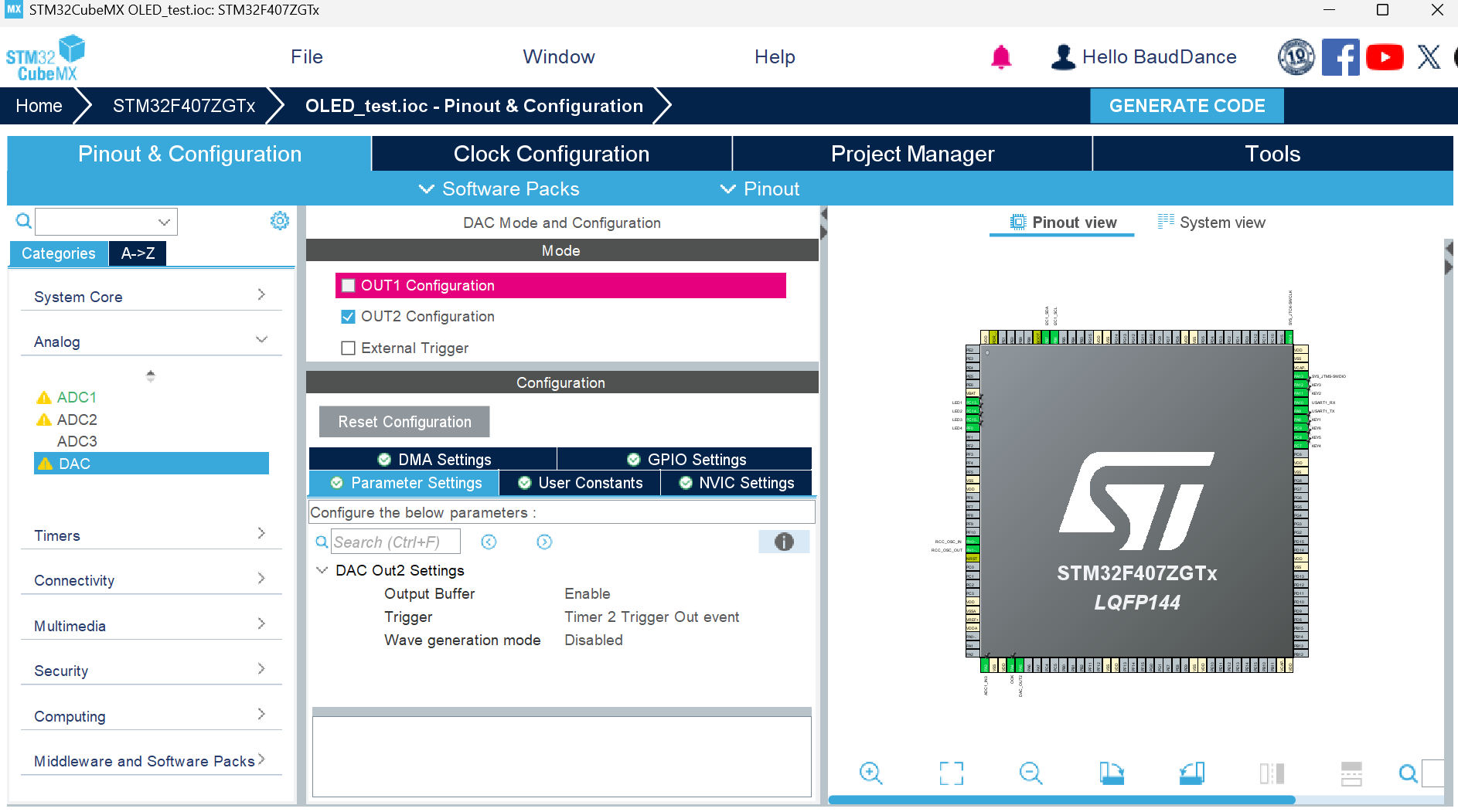Open the YouTube link icon
1458x812 pixels.
pyautogui.click(x=1385, y=57)
